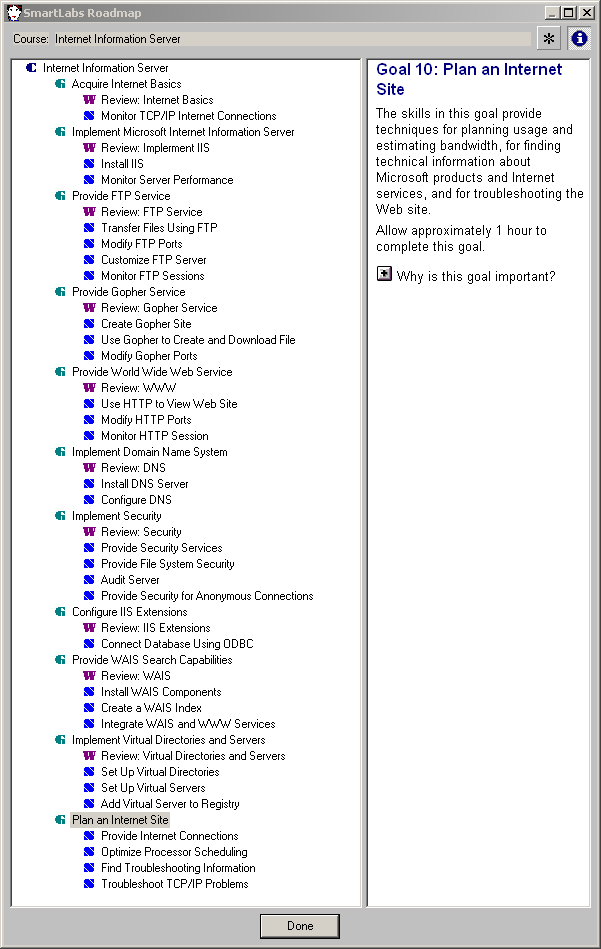The height and width of the screenshot is (949, 601).
Task: Select Use HTTP to View Web Site
Action: [169, 404]
